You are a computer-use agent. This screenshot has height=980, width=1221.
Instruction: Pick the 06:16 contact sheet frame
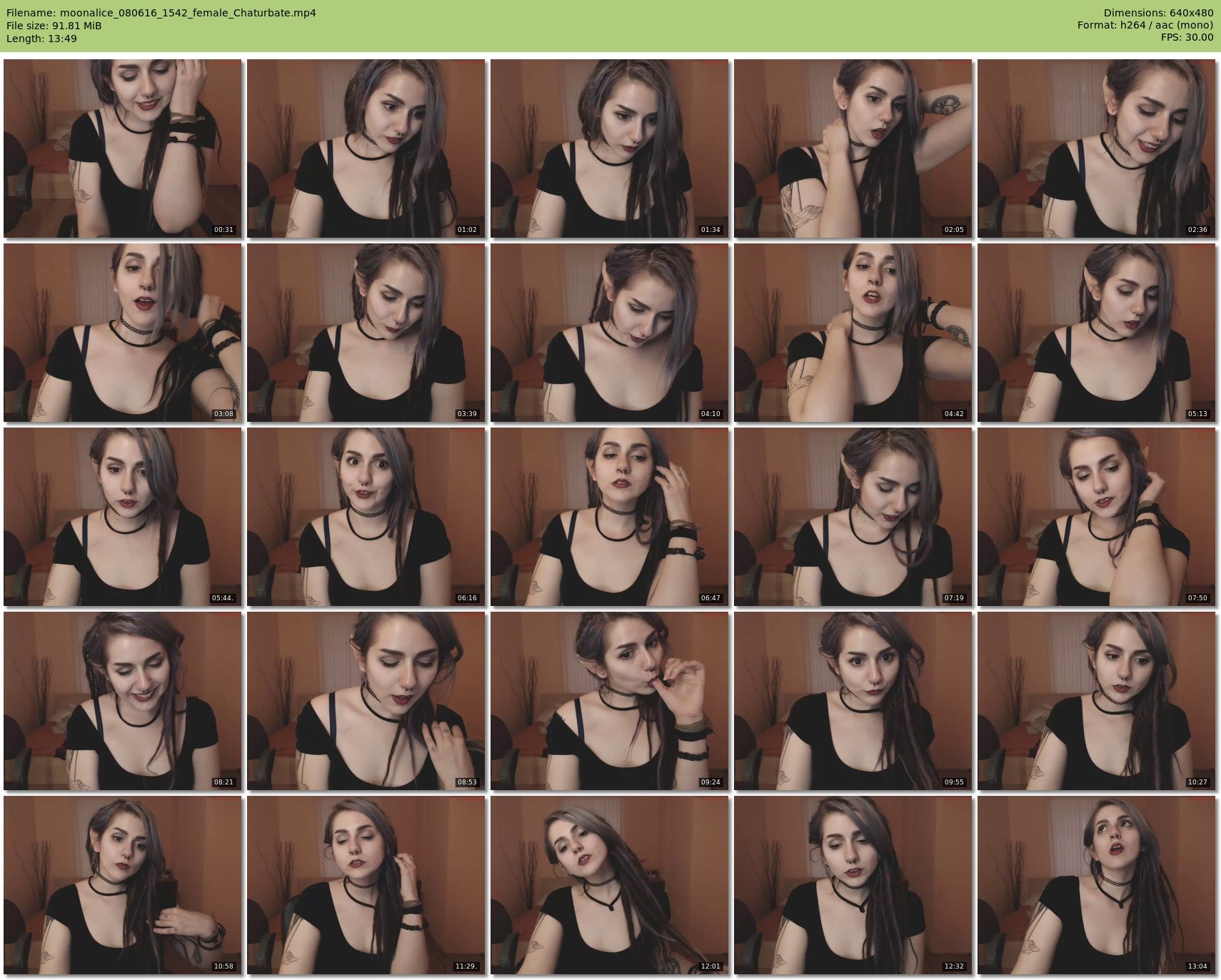click(x=366, y=517)
